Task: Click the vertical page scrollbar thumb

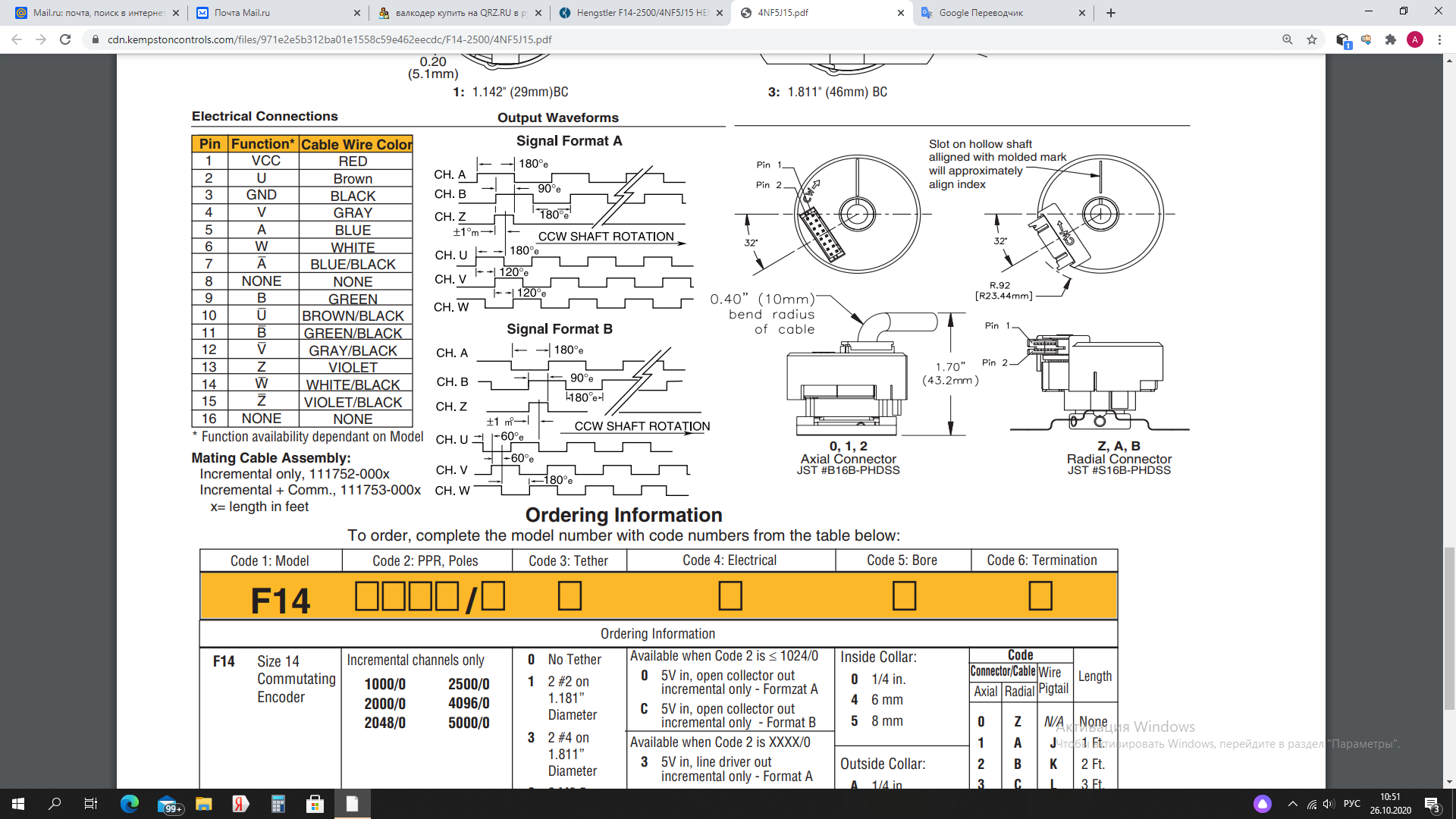Action: coord(1449,628)
